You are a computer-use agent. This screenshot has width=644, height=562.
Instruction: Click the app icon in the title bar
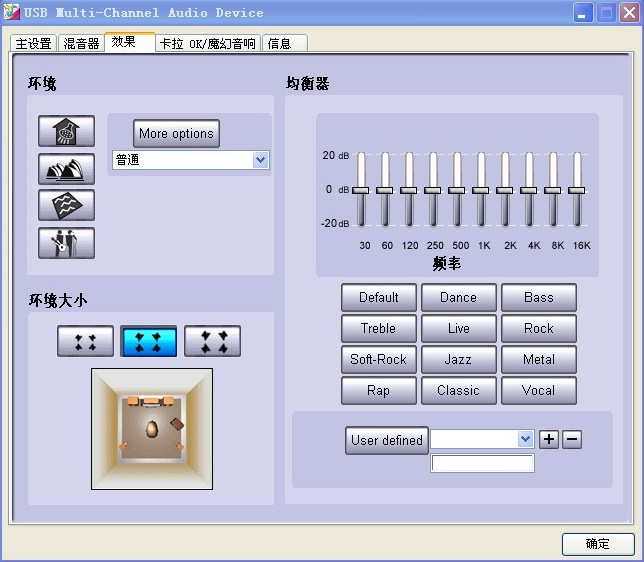point(11,12)
